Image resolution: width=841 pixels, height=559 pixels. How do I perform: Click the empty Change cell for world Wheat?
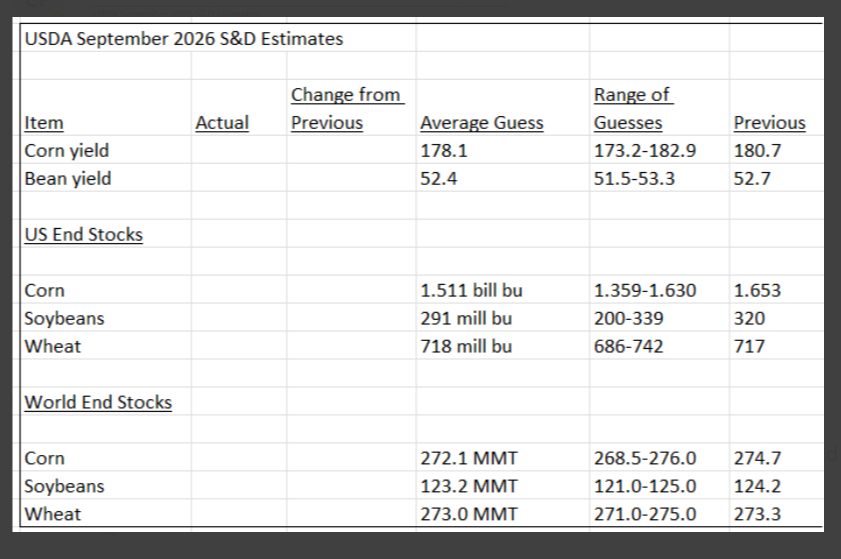[x=351, y=513]
